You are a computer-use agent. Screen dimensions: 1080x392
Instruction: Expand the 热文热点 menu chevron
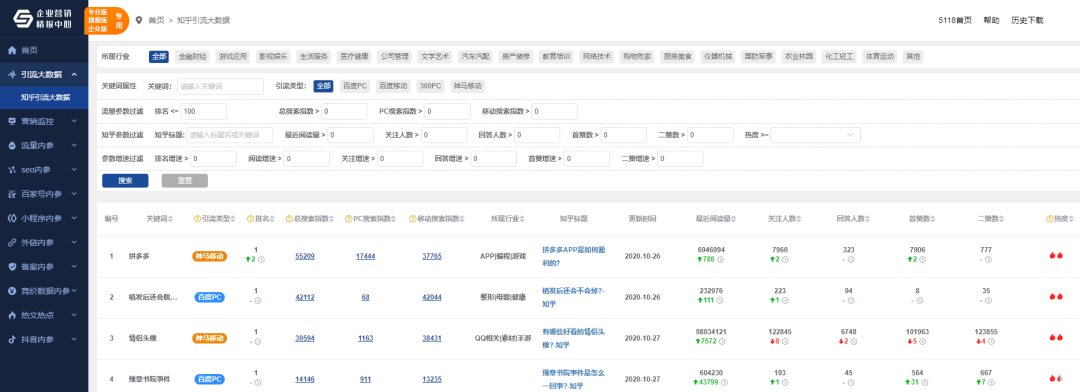[x=74, y=315]
